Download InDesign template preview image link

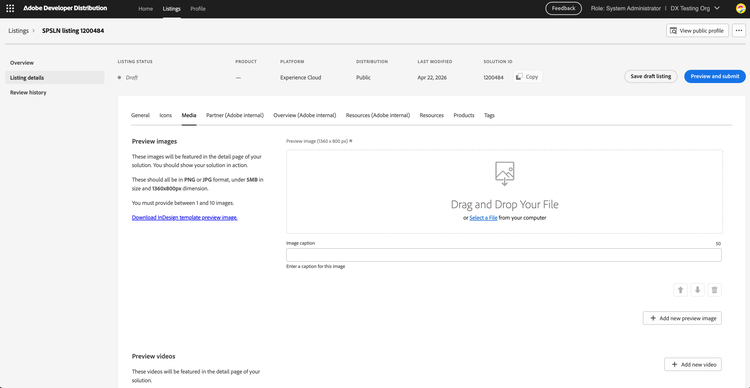[185, 217]
